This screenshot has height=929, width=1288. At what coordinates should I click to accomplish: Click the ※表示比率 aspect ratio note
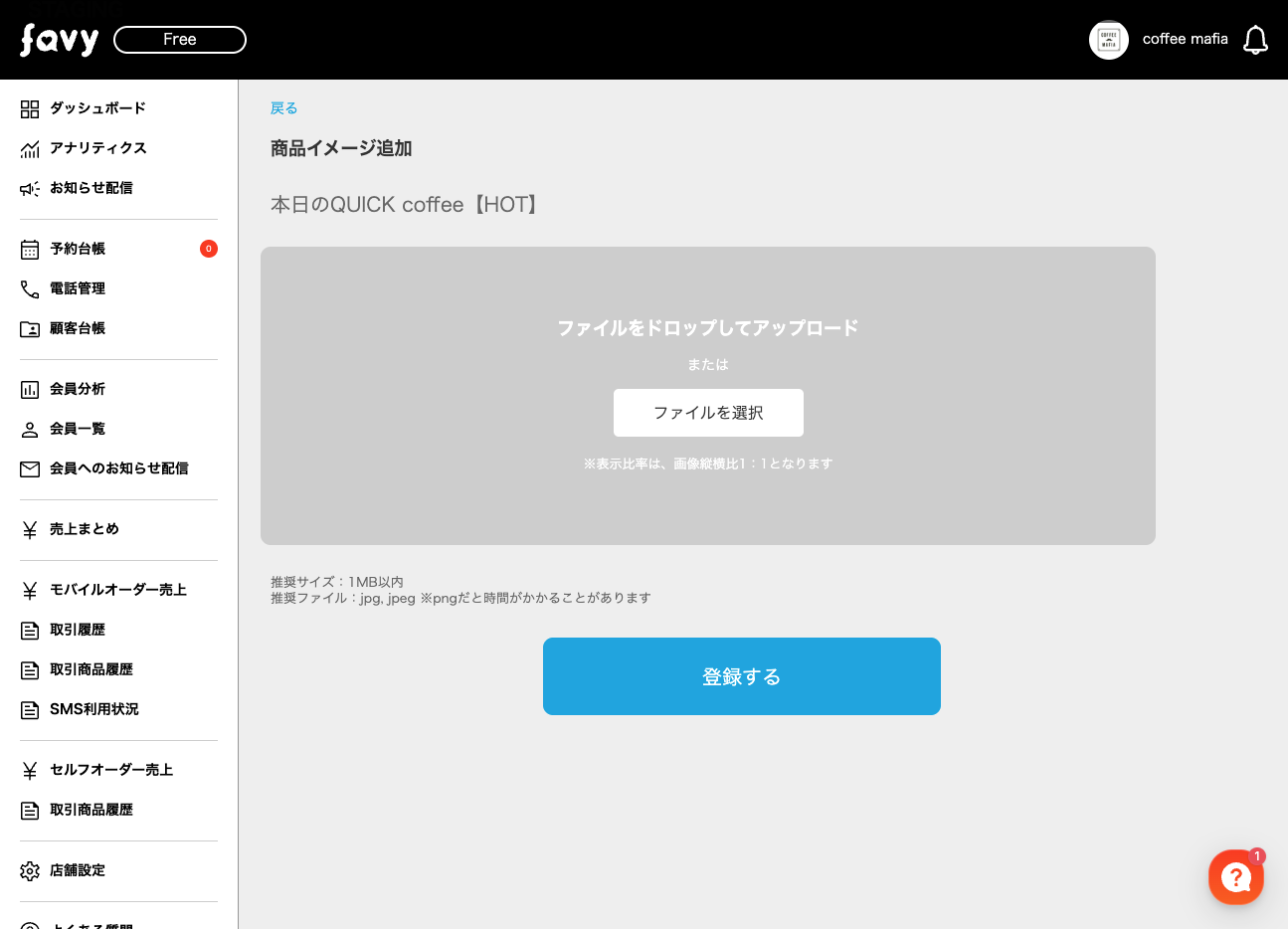tap(708, 464)
